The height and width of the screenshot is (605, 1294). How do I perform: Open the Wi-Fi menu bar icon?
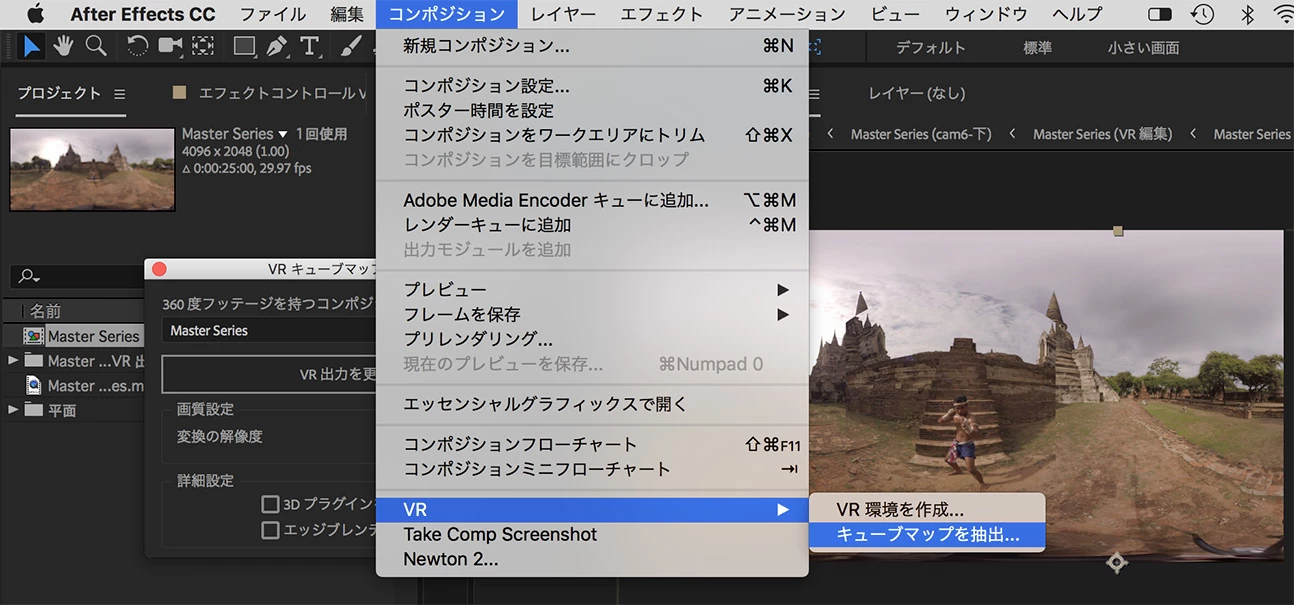pyautogui.click(x=1284, y=14)
